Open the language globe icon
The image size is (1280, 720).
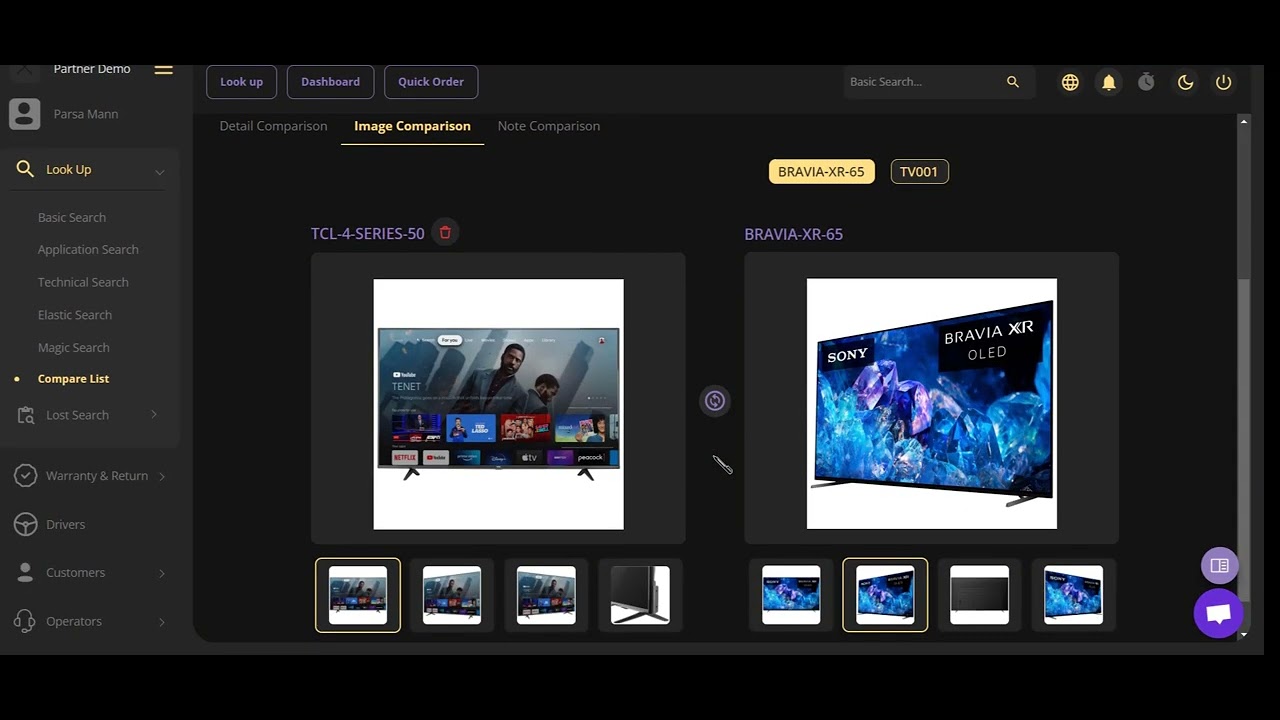[1070, 82]
